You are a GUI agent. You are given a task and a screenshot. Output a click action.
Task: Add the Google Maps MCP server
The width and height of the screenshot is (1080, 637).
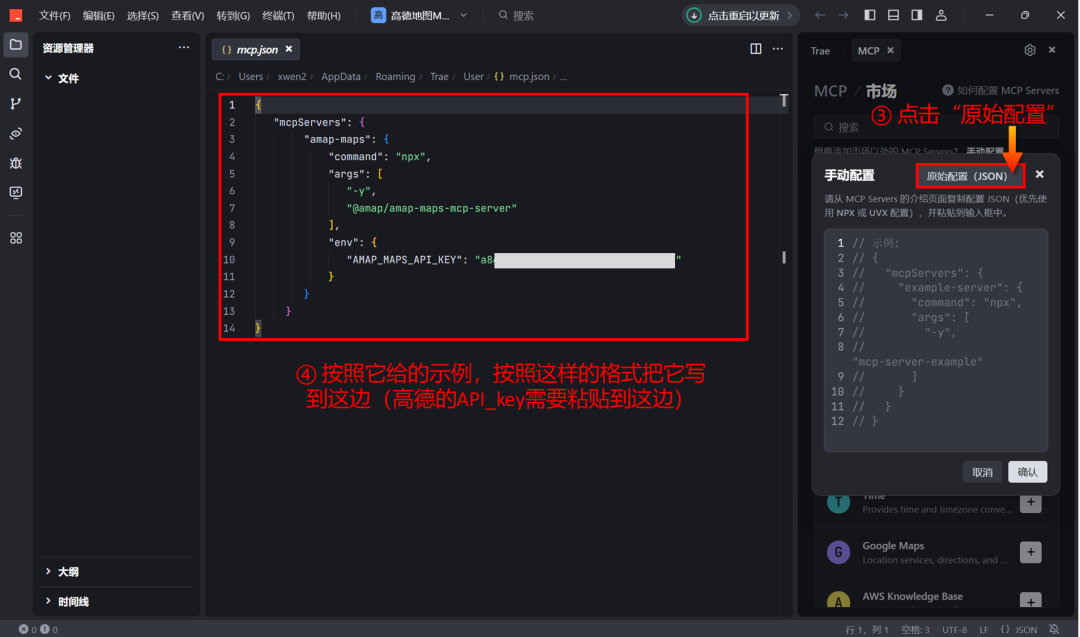(x=1030, y=552)
